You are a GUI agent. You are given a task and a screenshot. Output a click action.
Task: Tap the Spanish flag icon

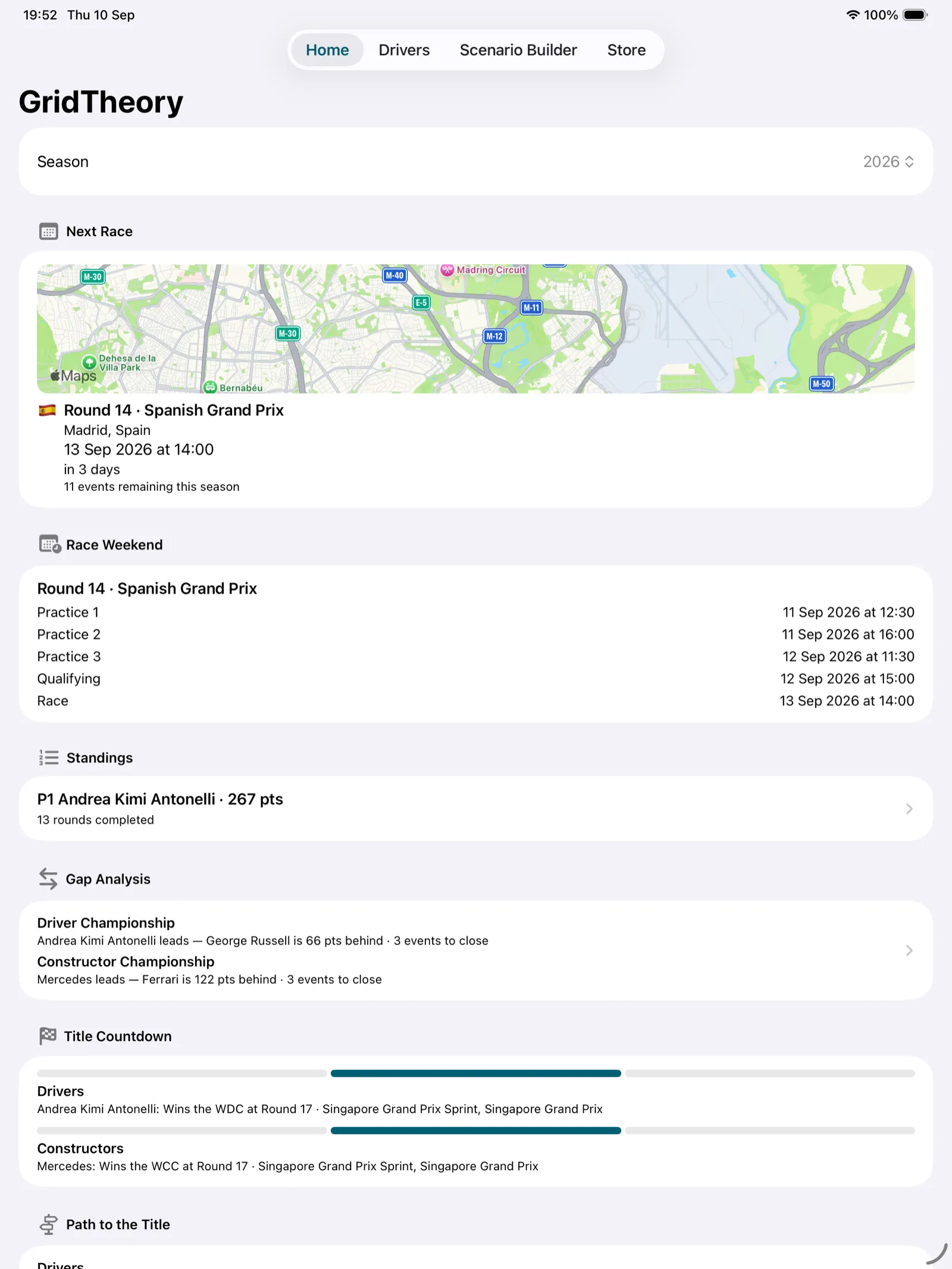pyautogui.click(x=47, y=411)
